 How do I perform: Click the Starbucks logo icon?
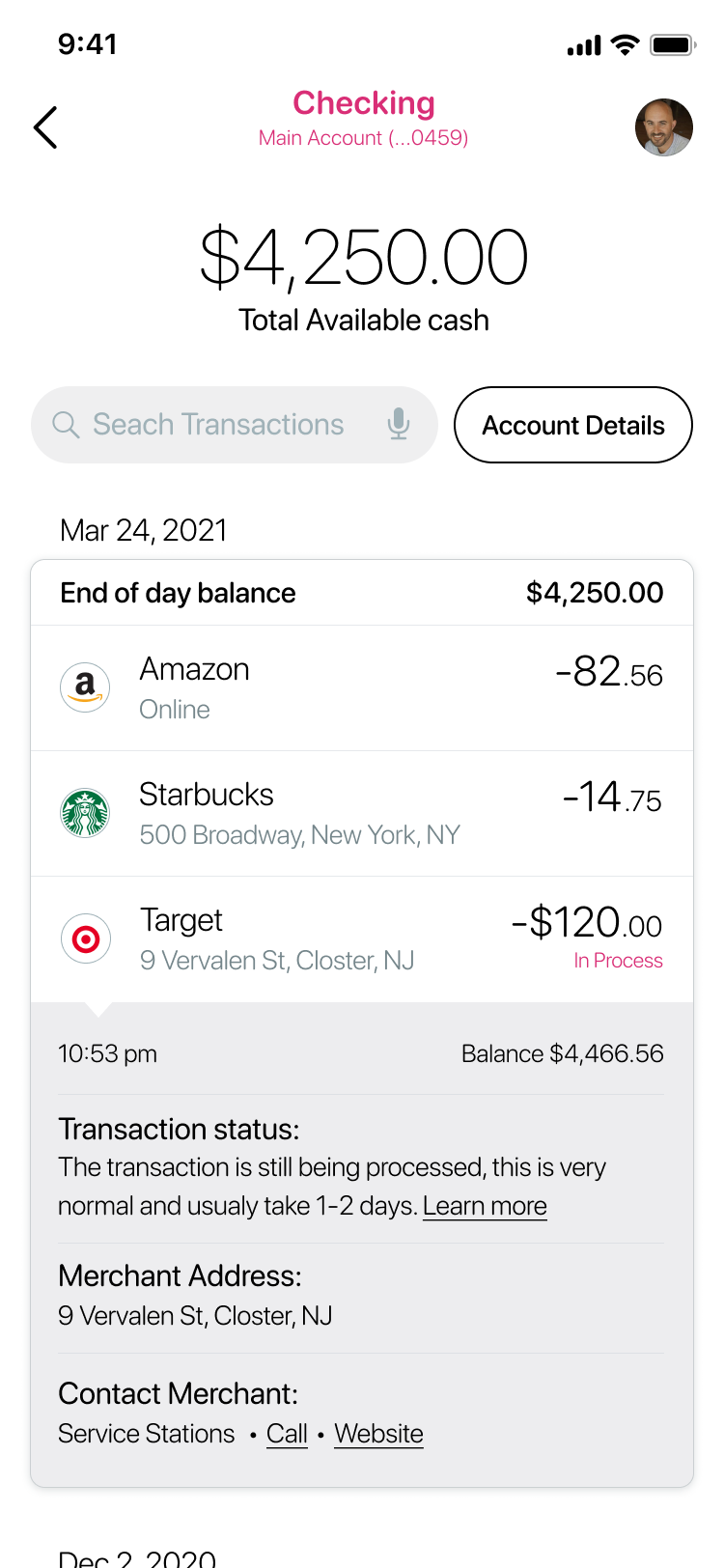point(85,813)
